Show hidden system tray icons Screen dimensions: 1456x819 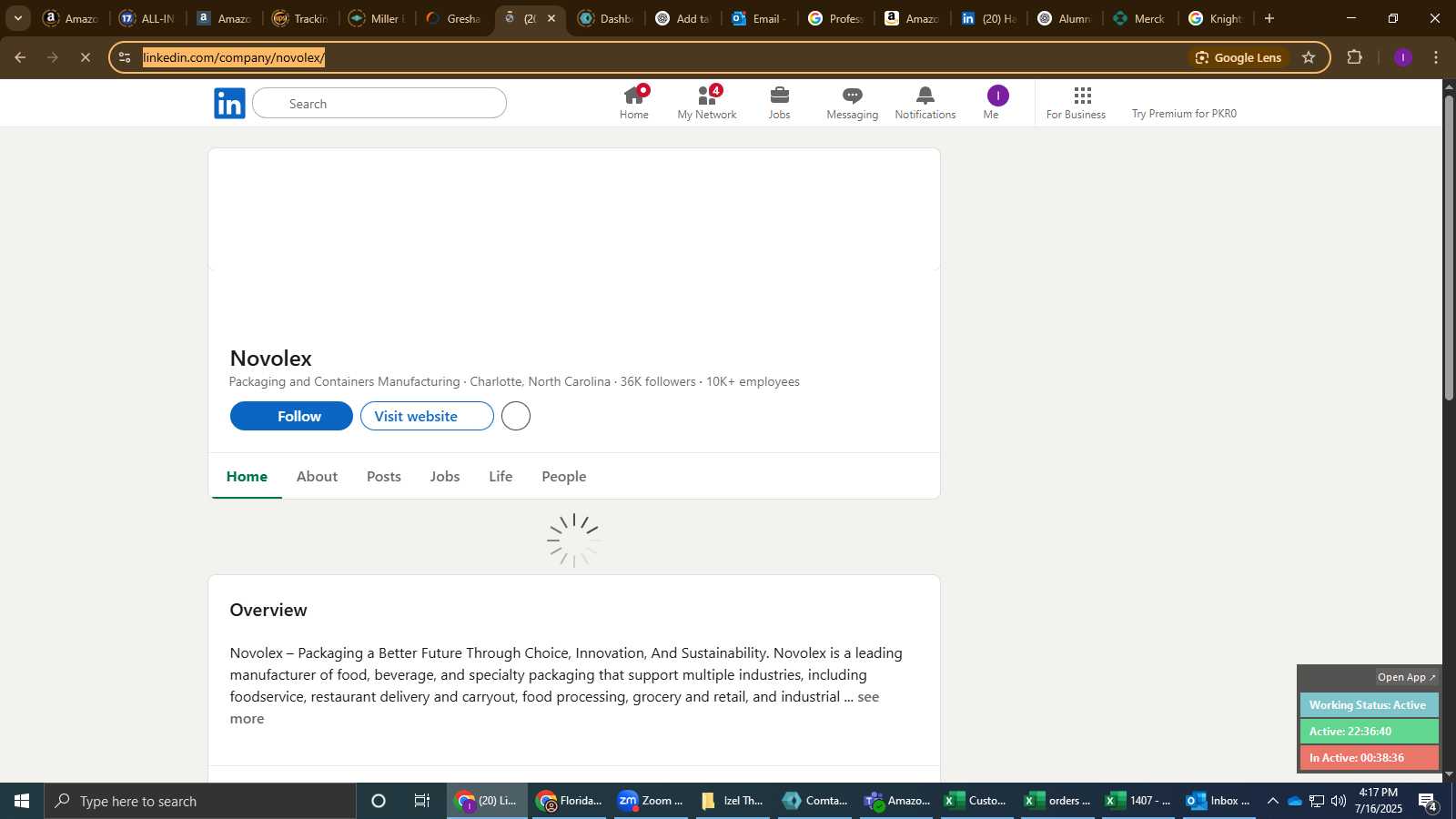(1272, 801)
